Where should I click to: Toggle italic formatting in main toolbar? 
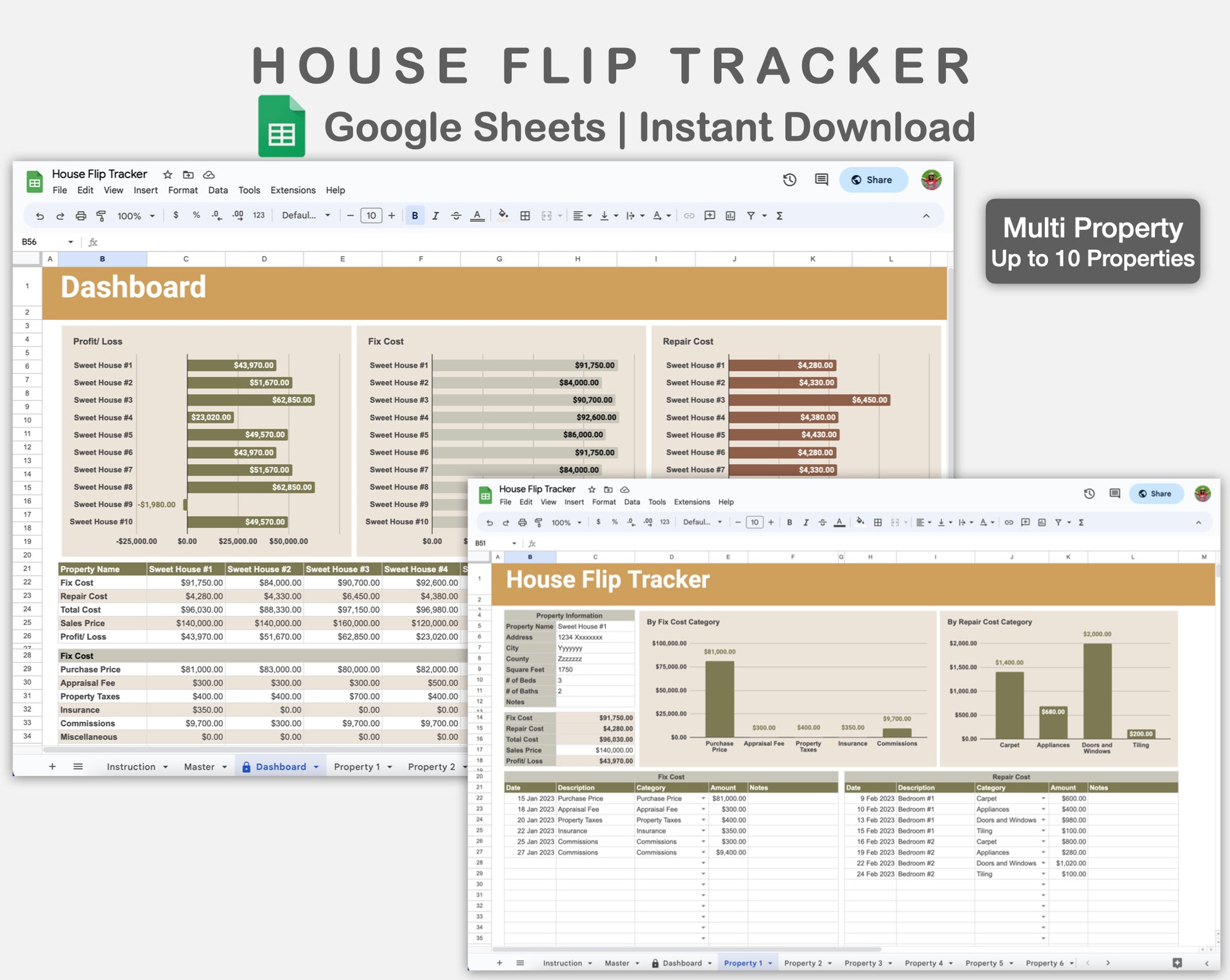pos(435,216)
